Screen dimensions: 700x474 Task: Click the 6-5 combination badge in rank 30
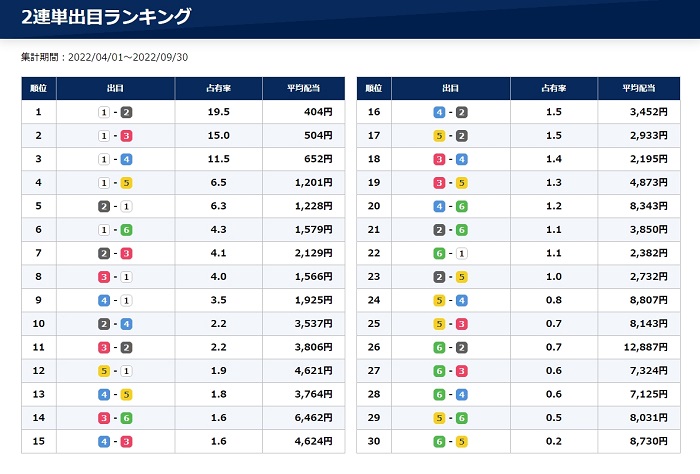(450, 440)
